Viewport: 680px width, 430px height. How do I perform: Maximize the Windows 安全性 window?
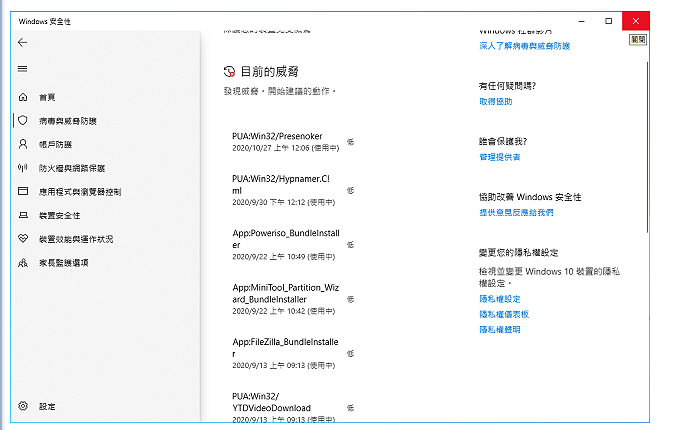click(x=608, y=21)
